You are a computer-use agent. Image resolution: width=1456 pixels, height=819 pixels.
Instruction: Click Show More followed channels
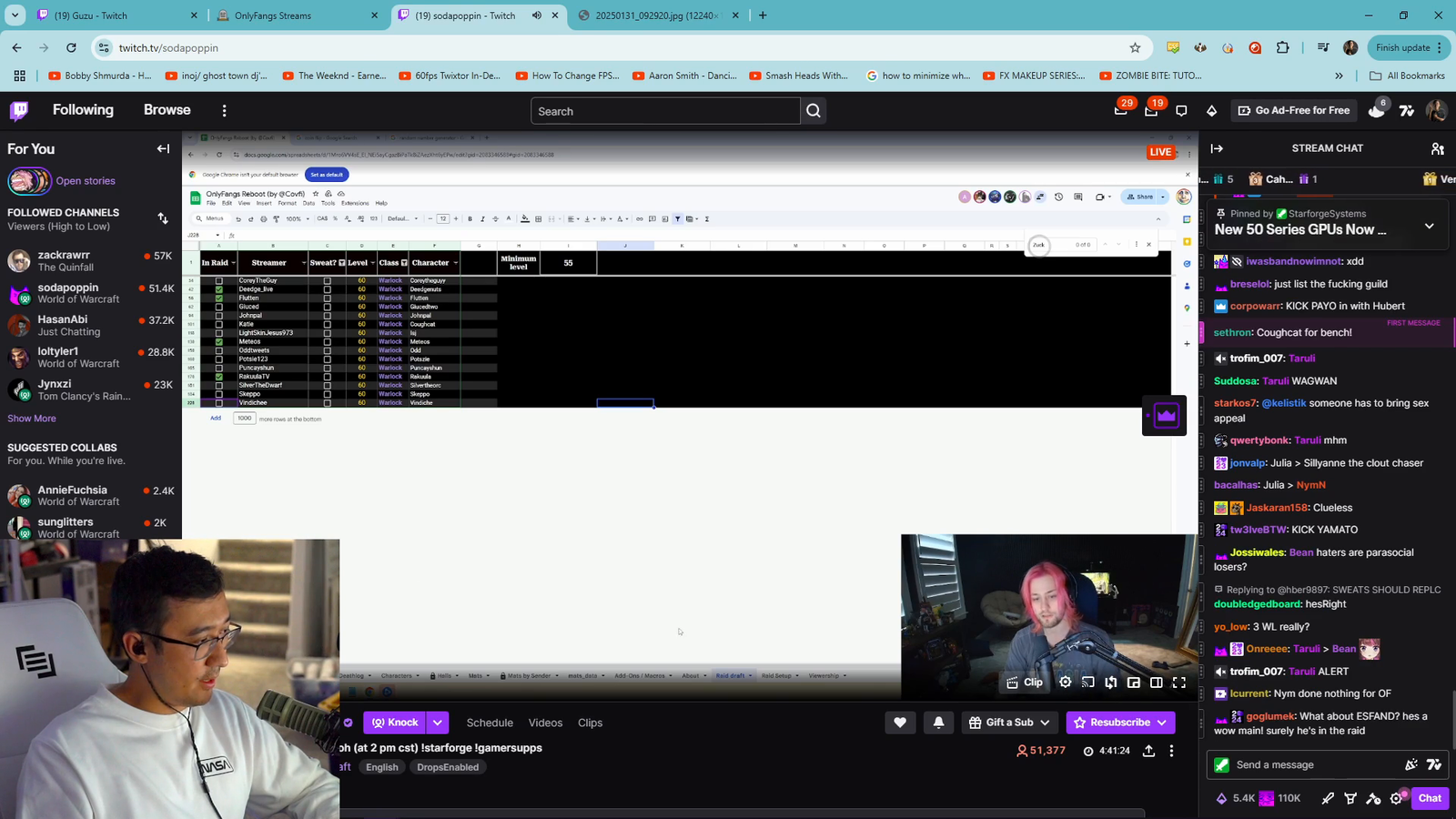(x=32, y=419)
